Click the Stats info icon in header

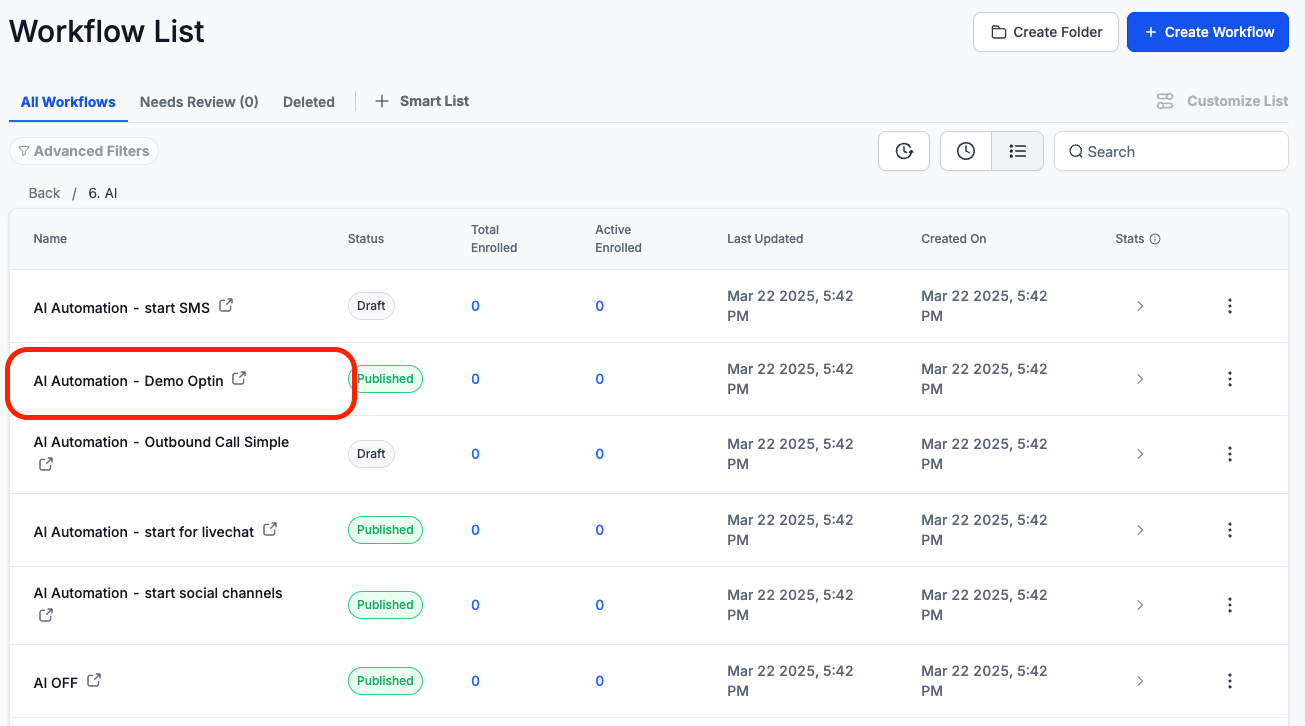(x=1155, y=239)
